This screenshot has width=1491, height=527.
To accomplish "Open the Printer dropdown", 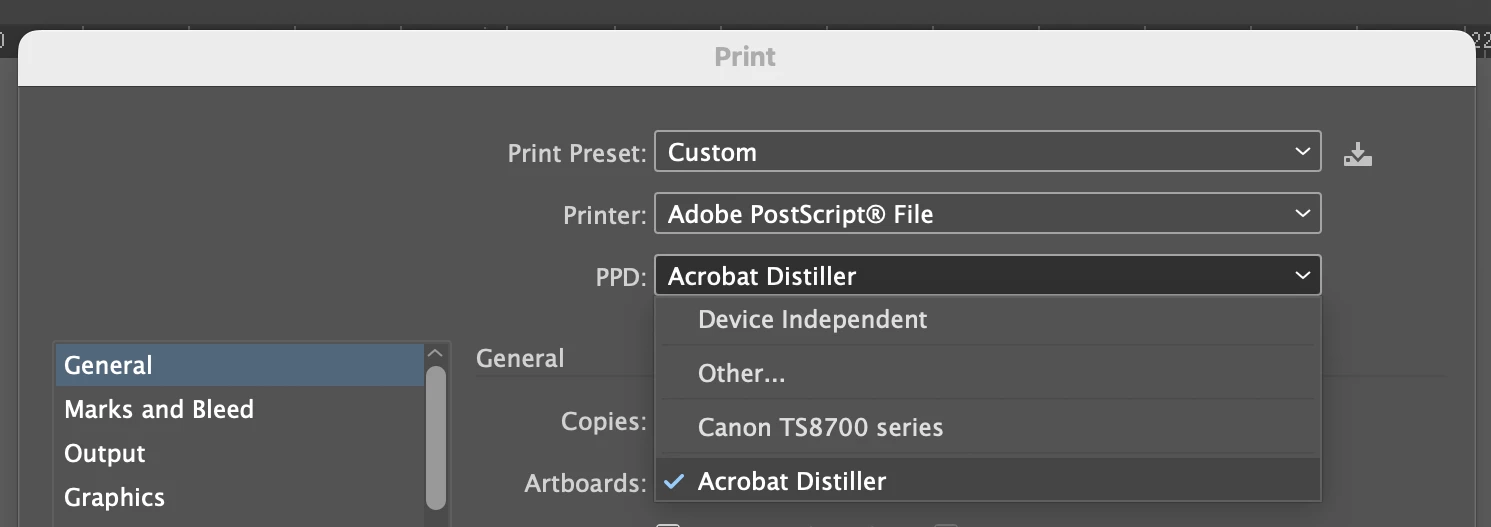I will [x=988, y=213].
